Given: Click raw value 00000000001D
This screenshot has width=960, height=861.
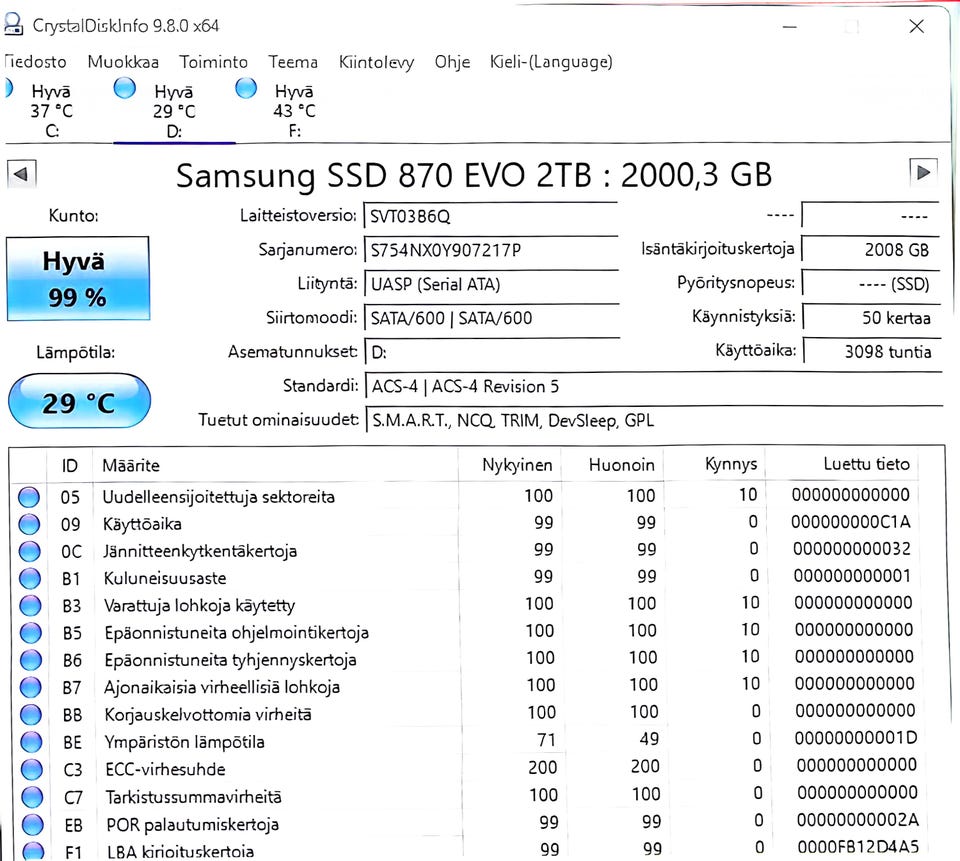Looking at the screenshot, I should point(857,738).
